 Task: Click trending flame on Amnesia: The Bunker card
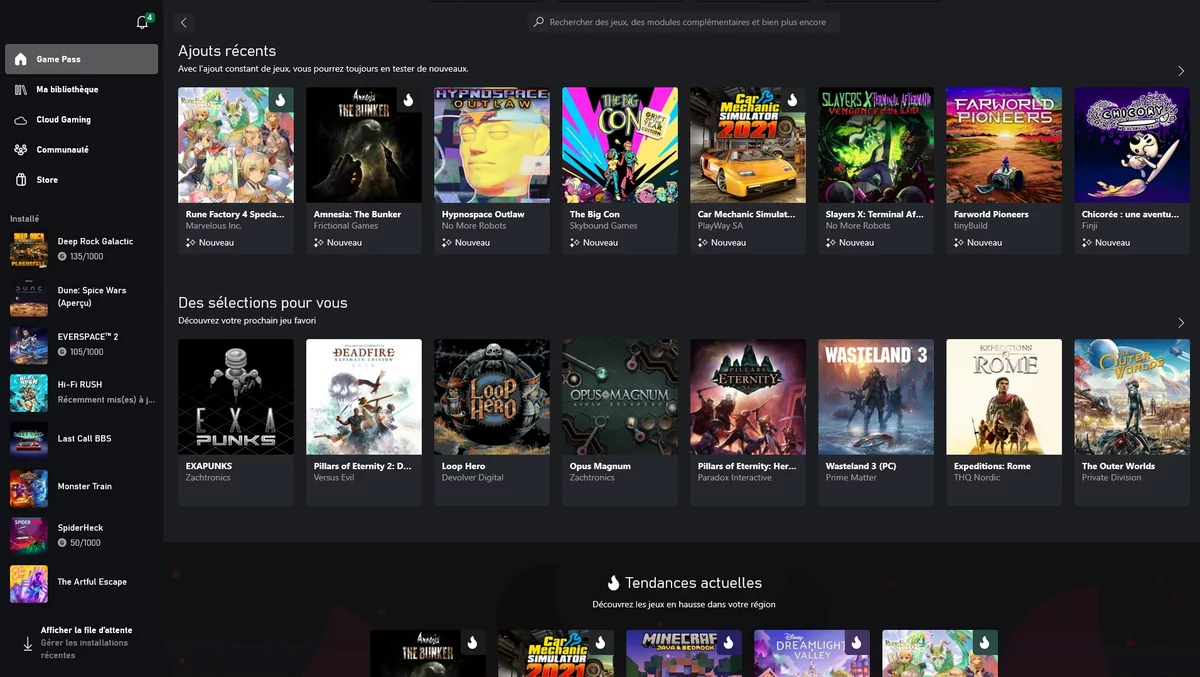pos(408,100)
